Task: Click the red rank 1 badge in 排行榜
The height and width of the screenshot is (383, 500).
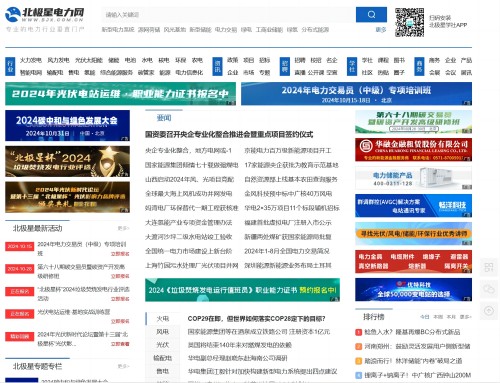Action: 358,332
